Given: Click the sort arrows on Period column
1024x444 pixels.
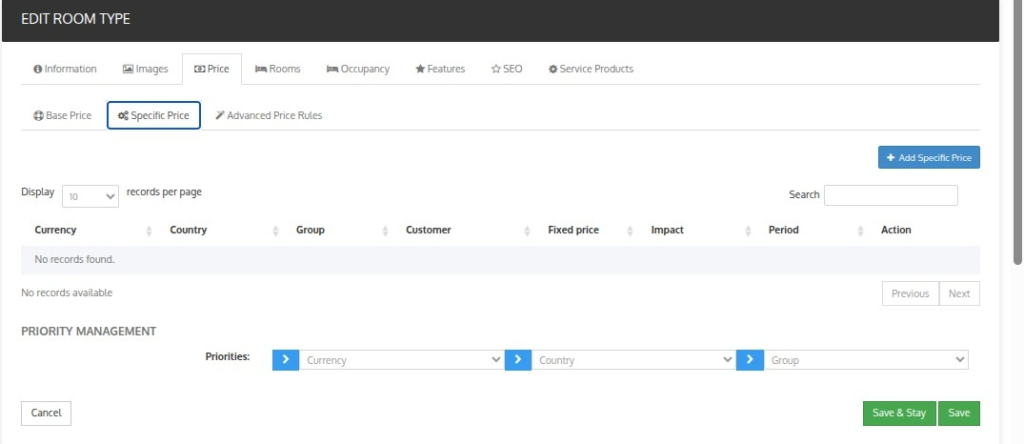Looking at the screenshot, I should pyautogui.click(x=860, y=230).
